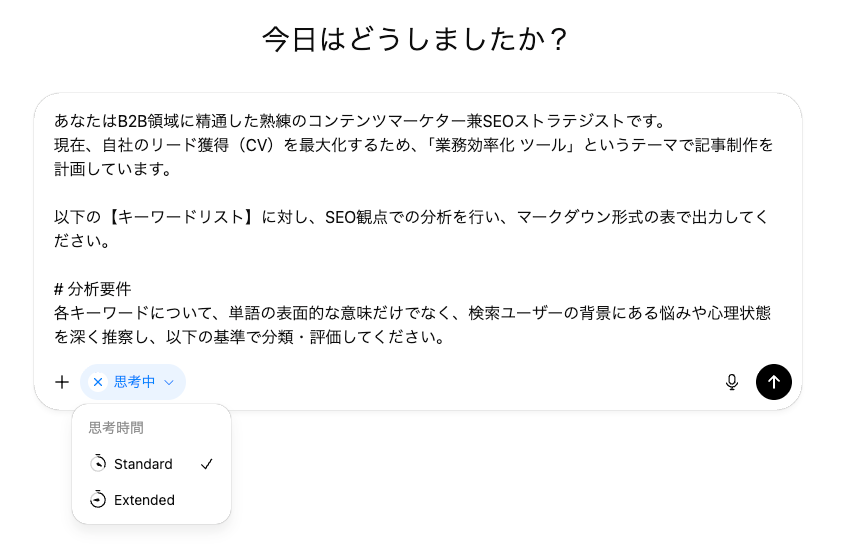Click the 思考中 chip label
849x544 pixels.
134,382
